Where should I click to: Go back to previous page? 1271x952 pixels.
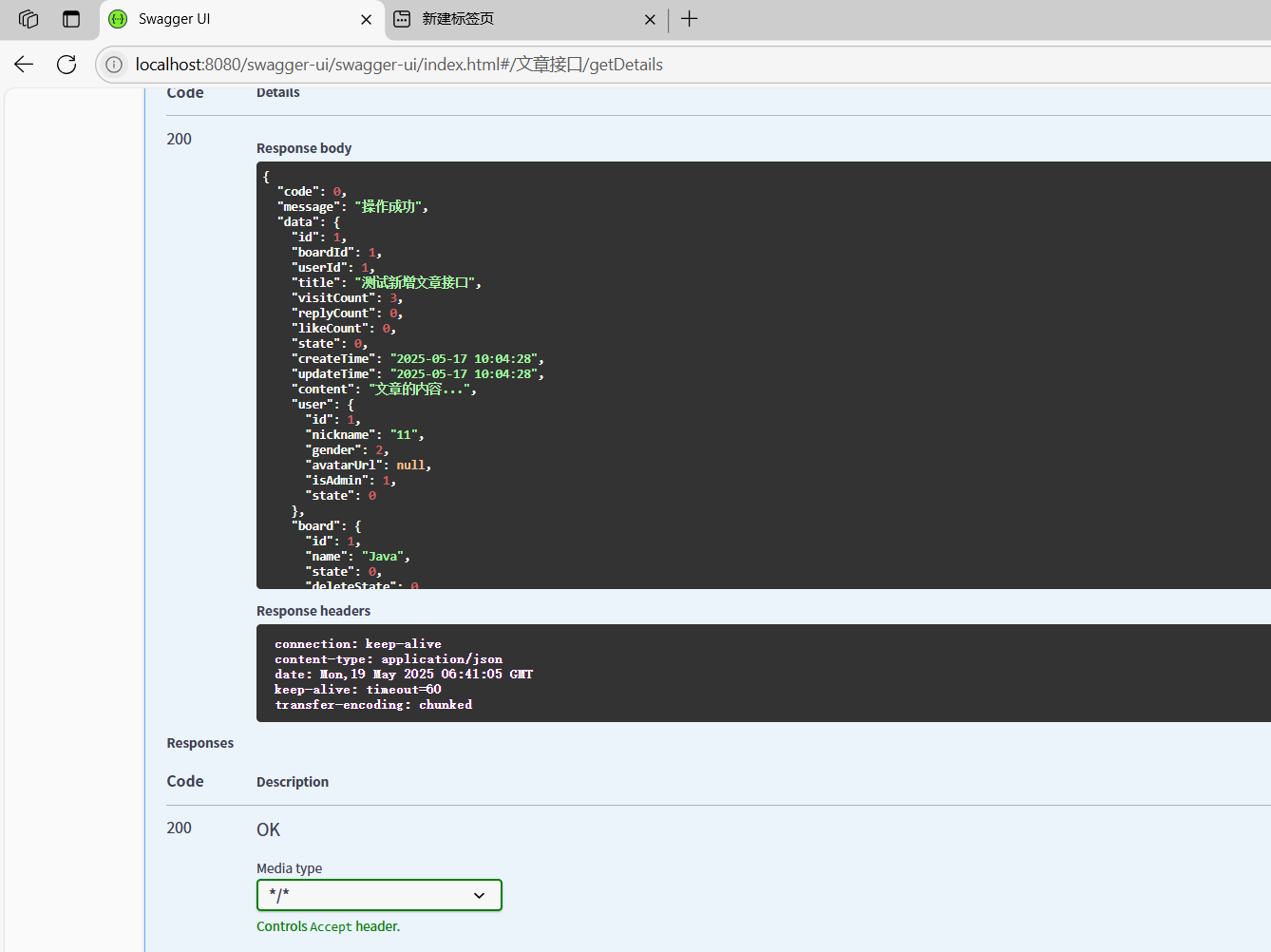(x=24, y=65)
